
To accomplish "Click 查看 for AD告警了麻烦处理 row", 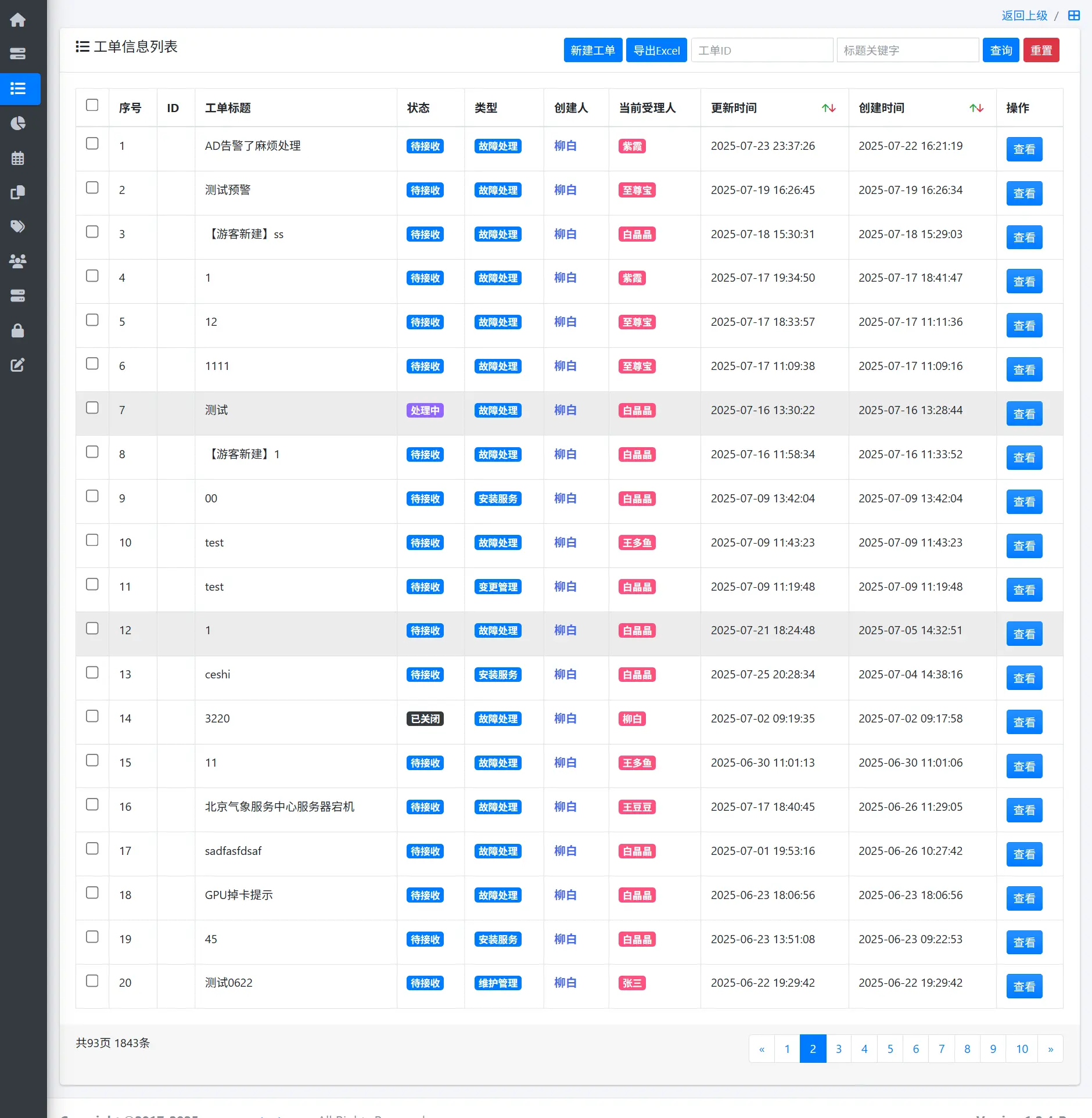I will click(1024, 149).
